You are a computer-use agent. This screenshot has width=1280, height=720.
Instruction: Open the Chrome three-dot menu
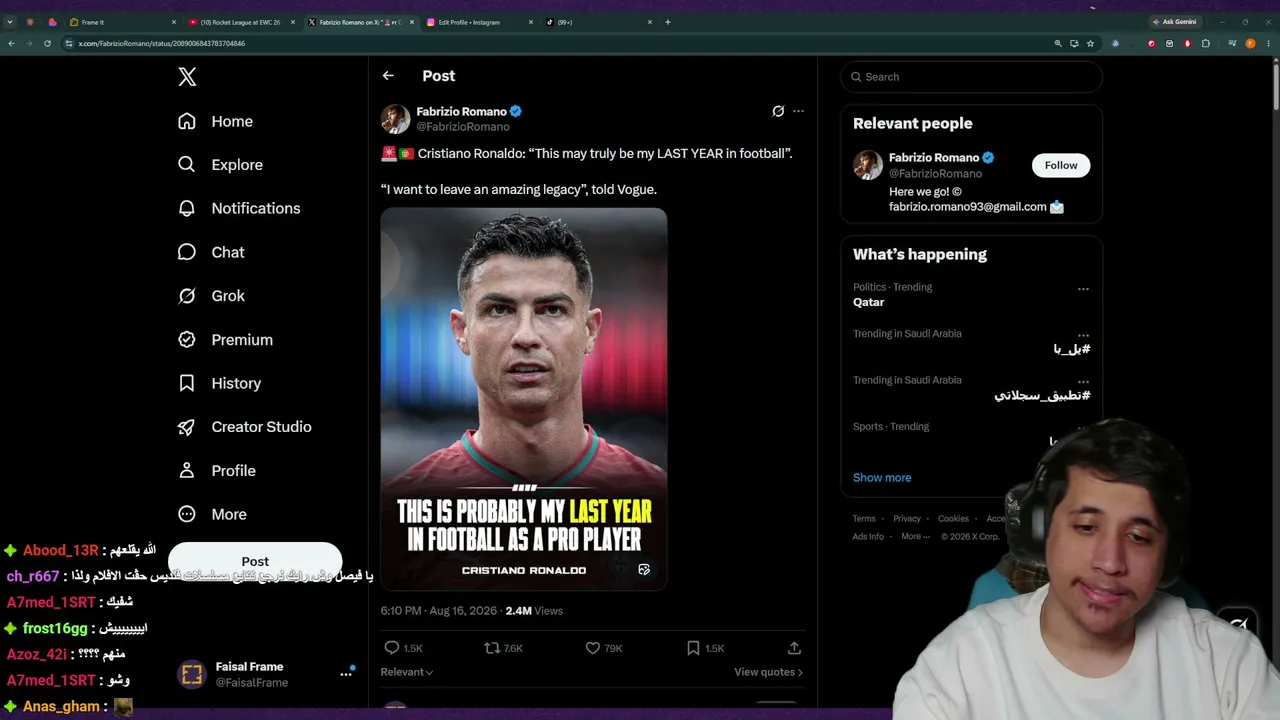pyautogui.click(x=1267, y=44)
